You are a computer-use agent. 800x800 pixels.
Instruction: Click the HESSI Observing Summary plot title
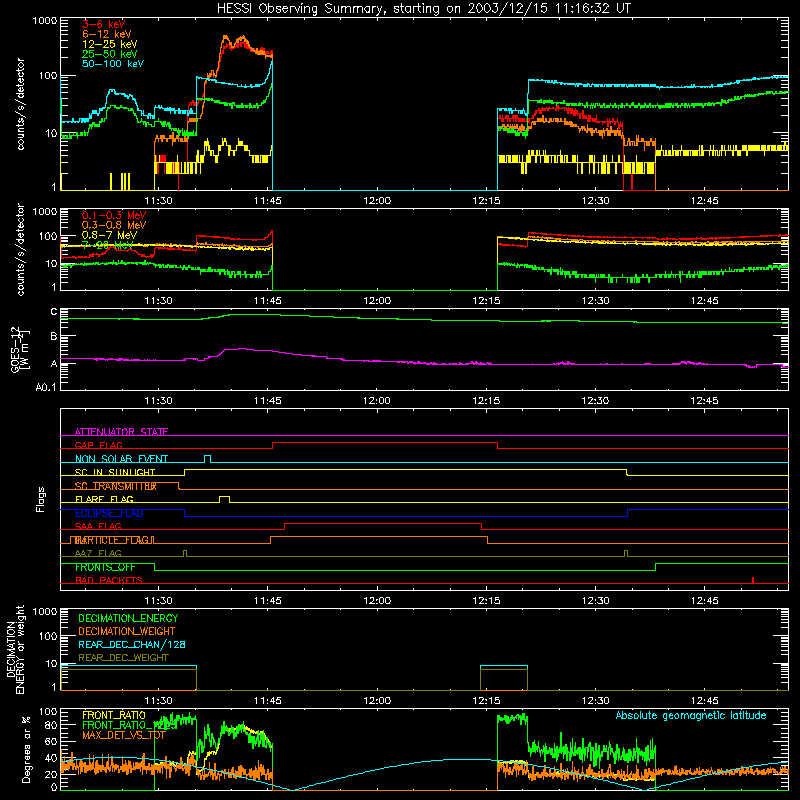click(x=423, y=8)
